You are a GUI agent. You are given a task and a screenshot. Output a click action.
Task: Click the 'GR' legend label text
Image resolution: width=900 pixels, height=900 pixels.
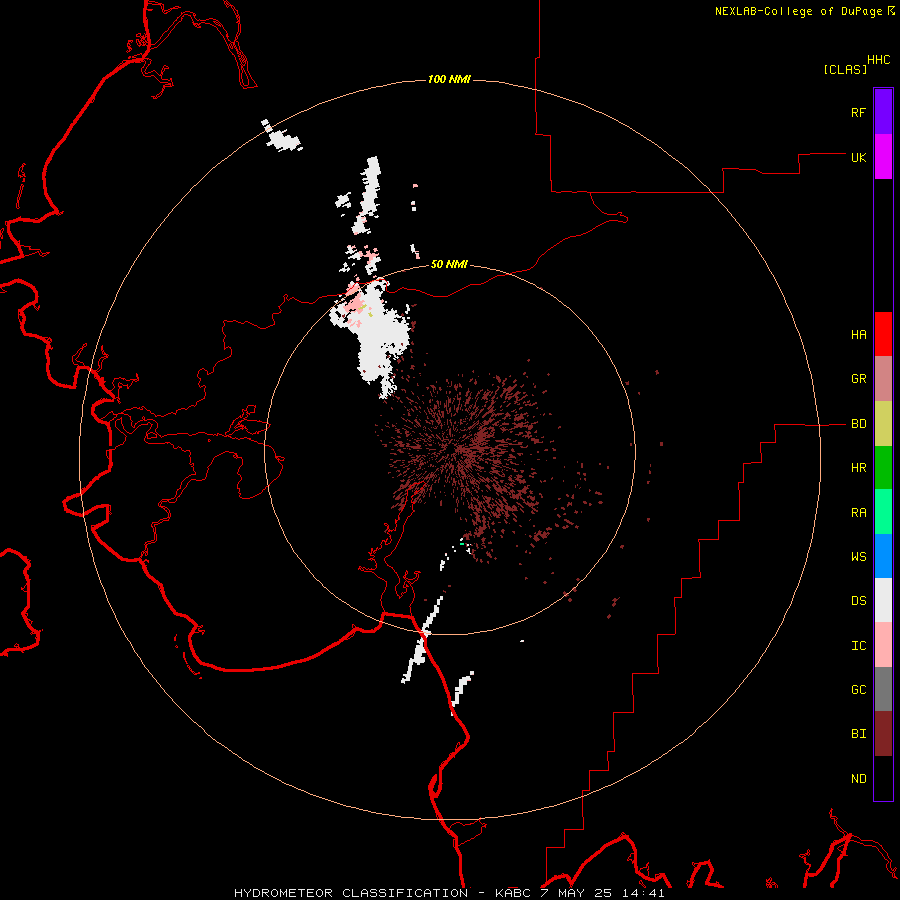pyautogui.click(x=858, y=379)
